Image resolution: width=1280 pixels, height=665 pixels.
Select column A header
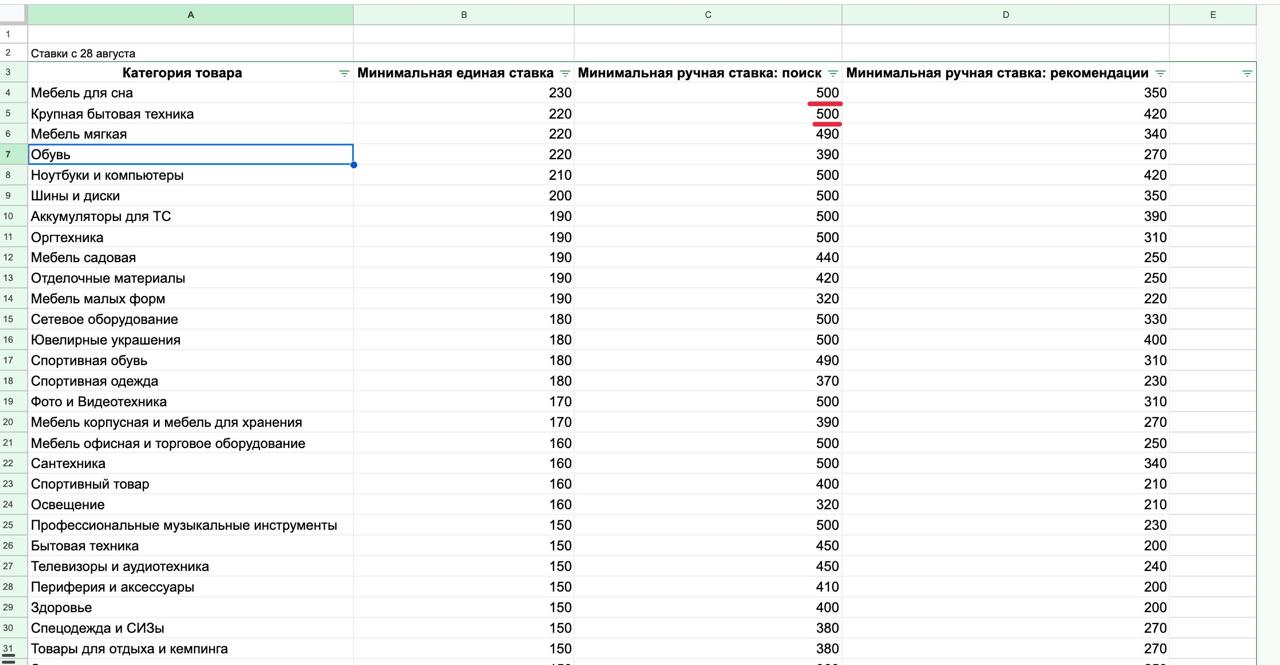coord(190,14)
